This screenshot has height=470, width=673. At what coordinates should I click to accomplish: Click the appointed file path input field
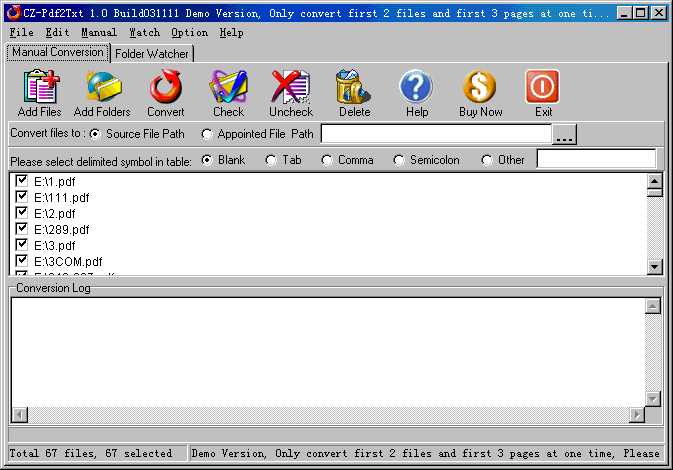(x=436, y=134)
